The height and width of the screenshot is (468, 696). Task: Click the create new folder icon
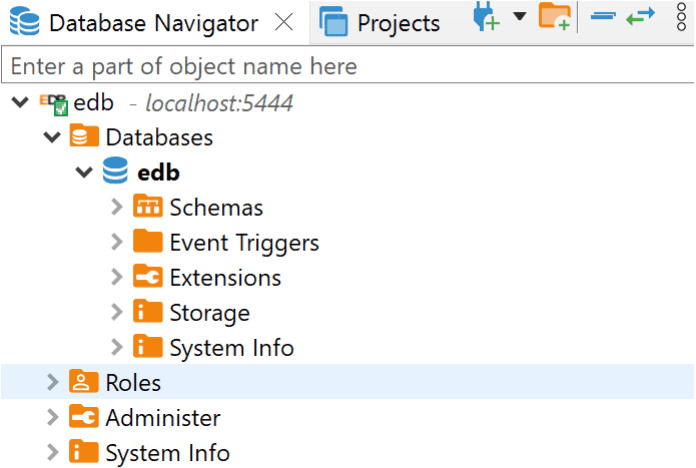click(554, 17)
